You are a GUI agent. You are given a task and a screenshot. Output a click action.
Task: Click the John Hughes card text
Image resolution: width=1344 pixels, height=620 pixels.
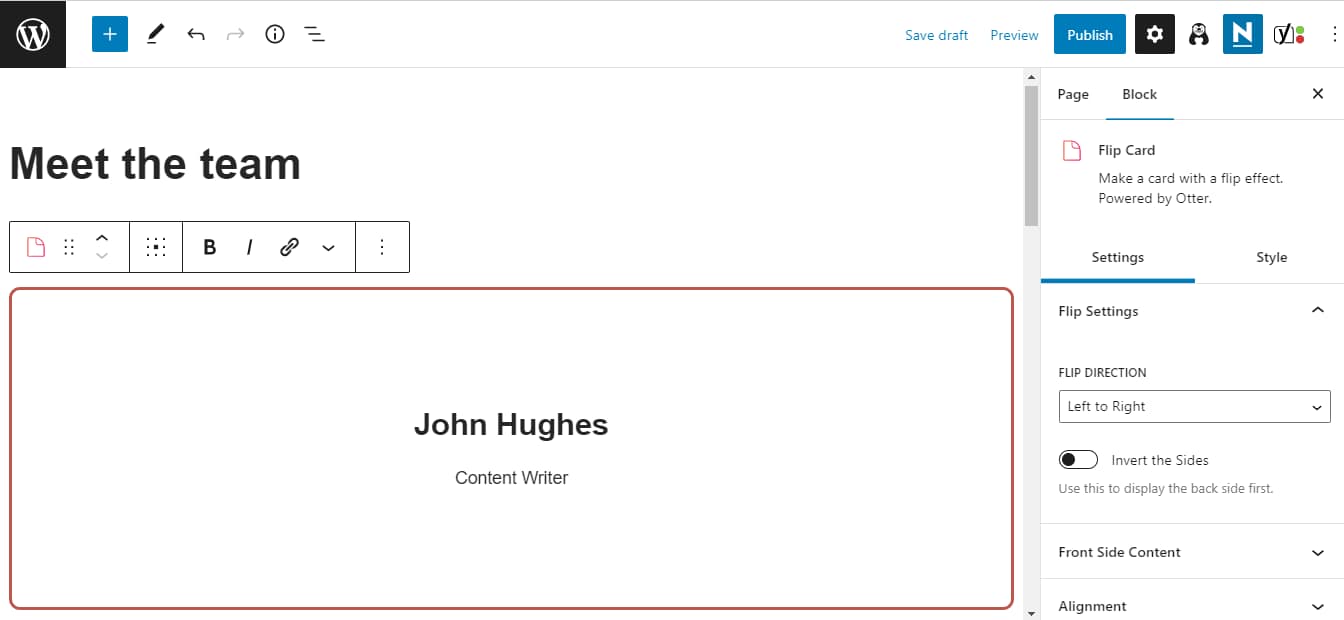[511, 424]
